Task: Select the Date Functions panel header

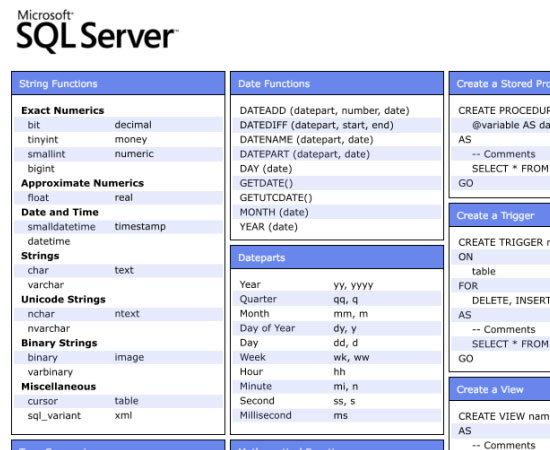Action: coord(337,83)
